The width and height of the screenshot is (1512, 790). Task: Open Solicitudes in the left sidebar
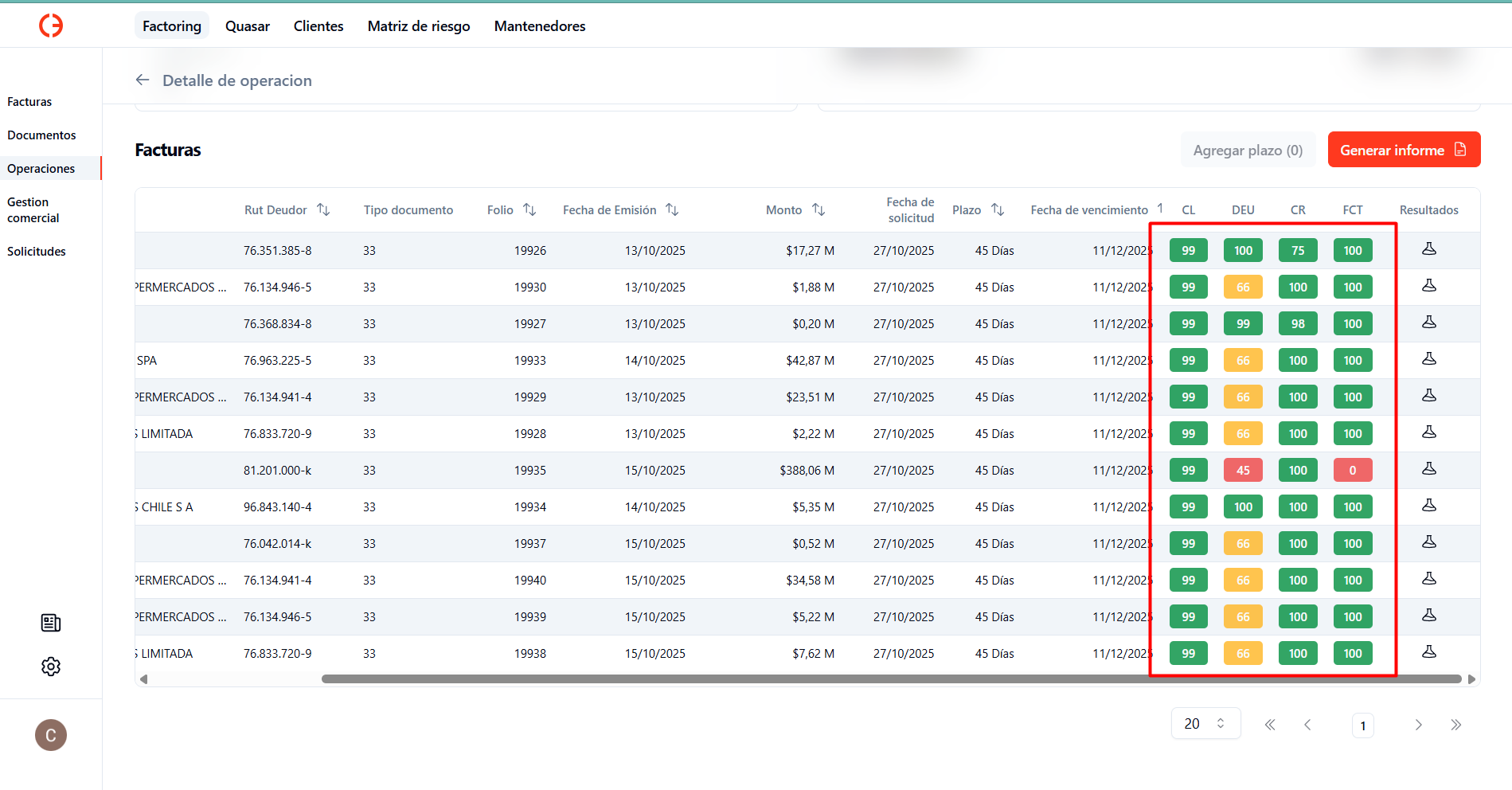pyautogui.click(x=37, y=252)
